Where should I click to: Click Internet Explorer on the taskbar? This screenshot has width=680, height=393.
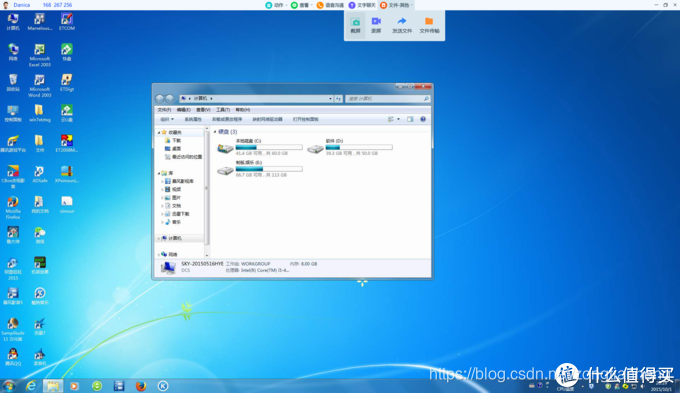pos(31,386)
